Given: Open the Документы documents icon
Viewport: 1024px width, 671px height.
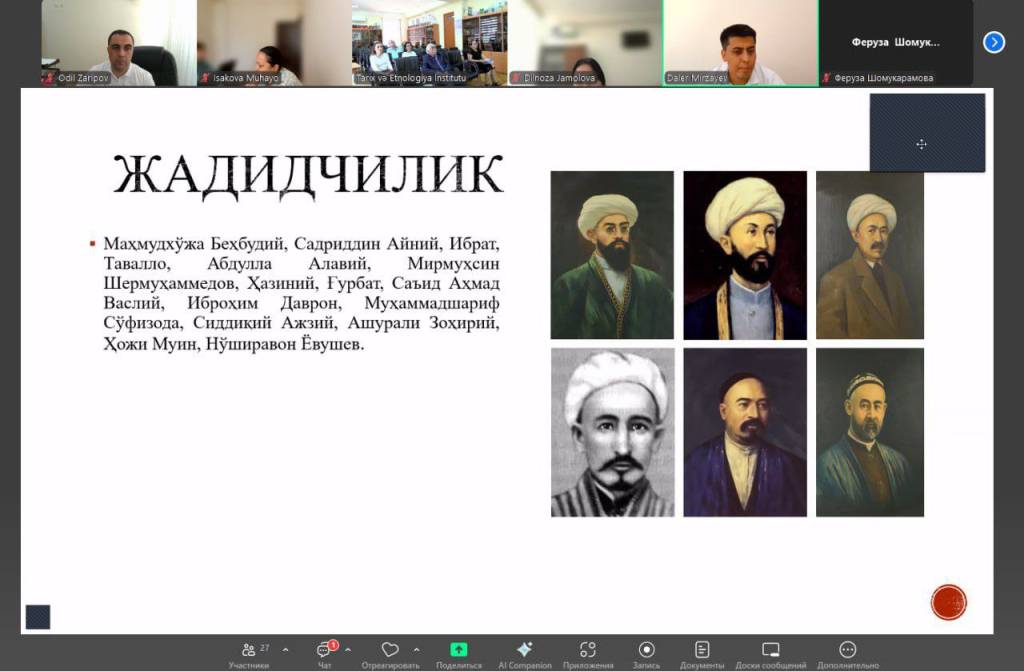Looking at the screenshot, I should tap(702, 650).
